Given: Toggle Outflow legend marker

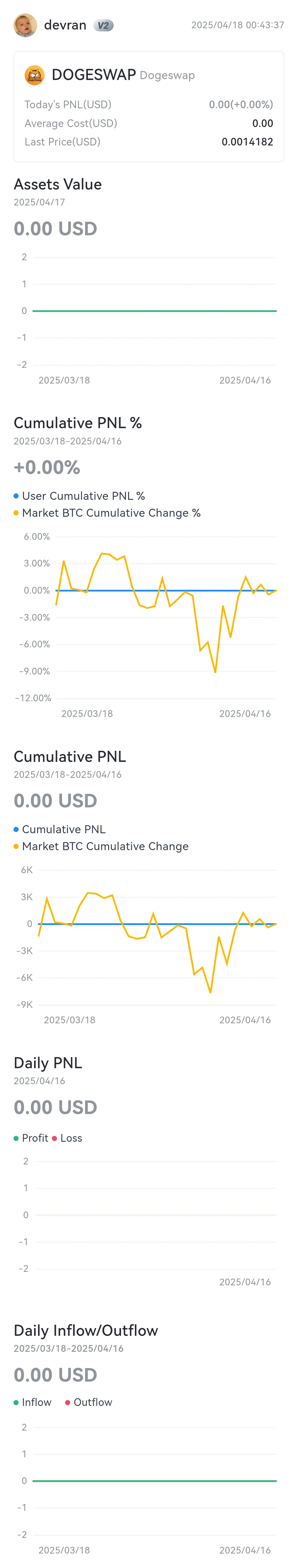Looking at the screenshot, I should 68,1402.
